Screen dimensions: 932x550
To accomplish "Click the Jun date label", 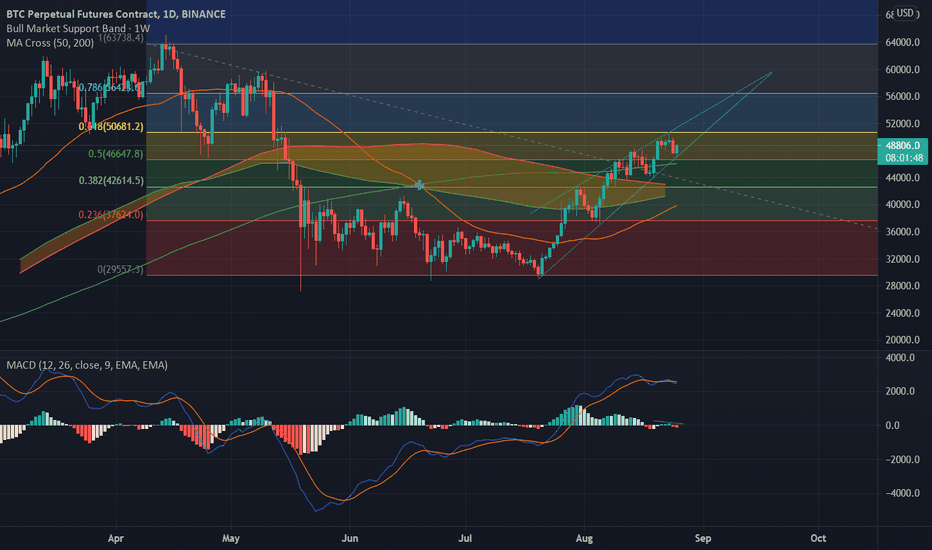I will point(350,539).
